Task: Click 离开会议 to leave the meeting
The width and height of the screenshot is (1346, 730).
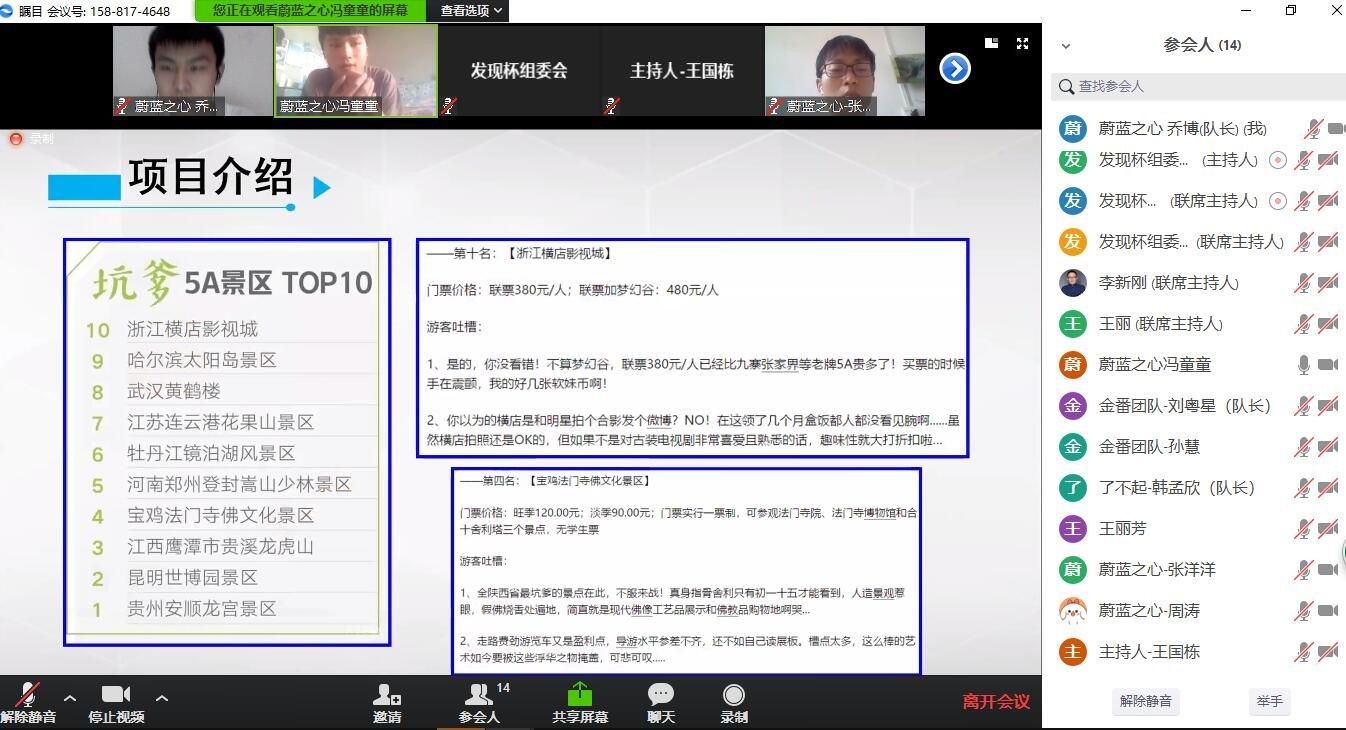Action: 996,702
